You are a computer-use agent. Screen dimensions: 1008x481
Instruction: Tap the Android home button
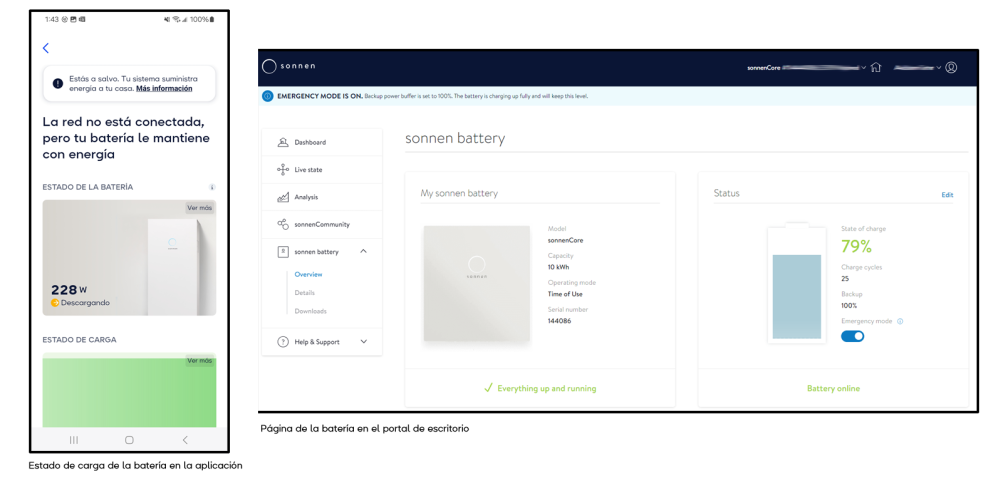click(129, 440)
